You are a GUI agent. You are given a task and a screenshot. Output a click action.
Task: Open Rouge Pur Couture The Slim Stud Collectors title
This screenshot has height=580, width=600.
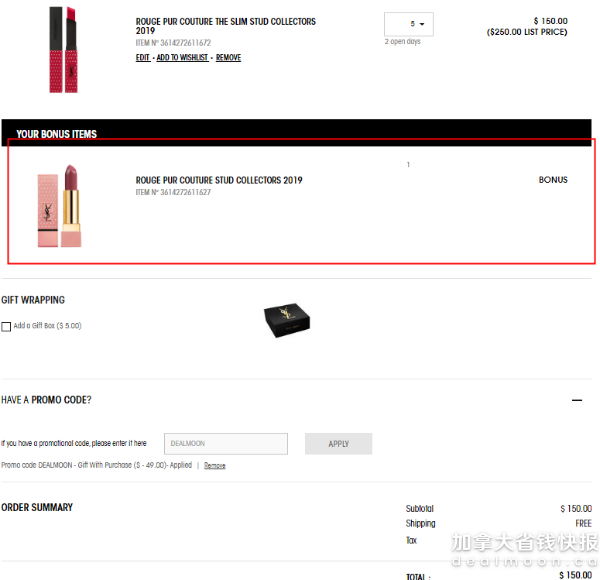click(226, 26)
